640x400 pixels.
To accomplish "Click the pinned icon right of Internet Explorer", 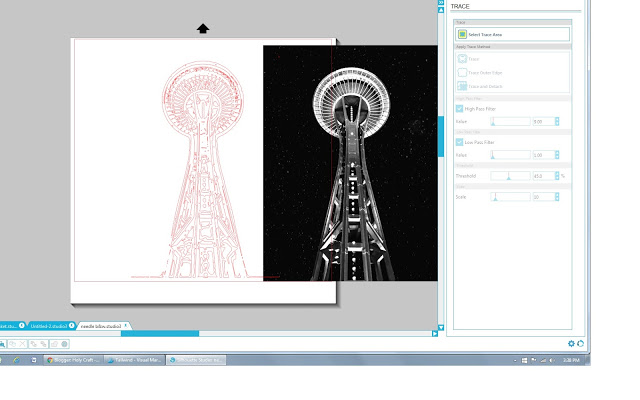I will (x=34, y=360).
